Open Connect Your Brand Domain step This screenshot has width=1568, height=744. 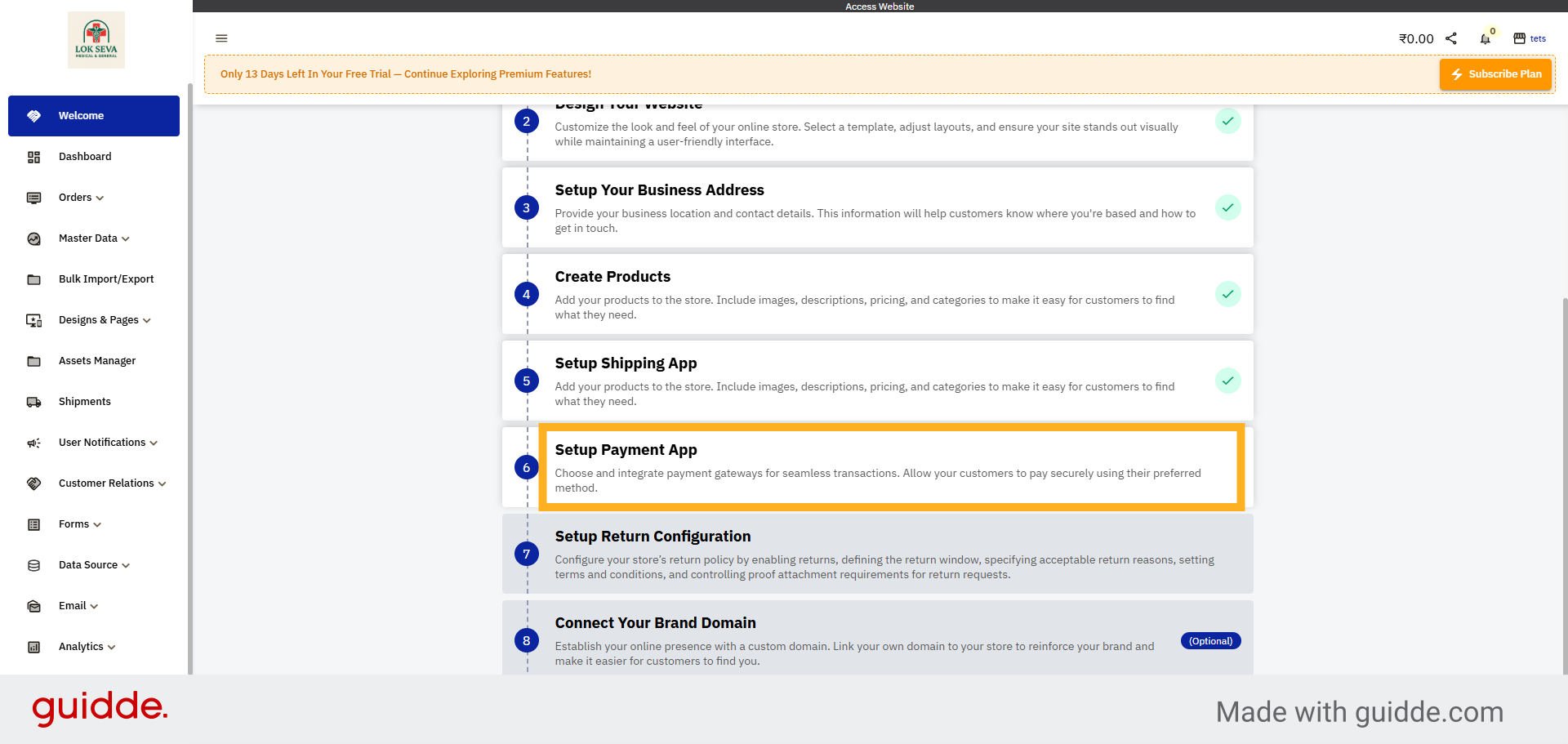878,639
